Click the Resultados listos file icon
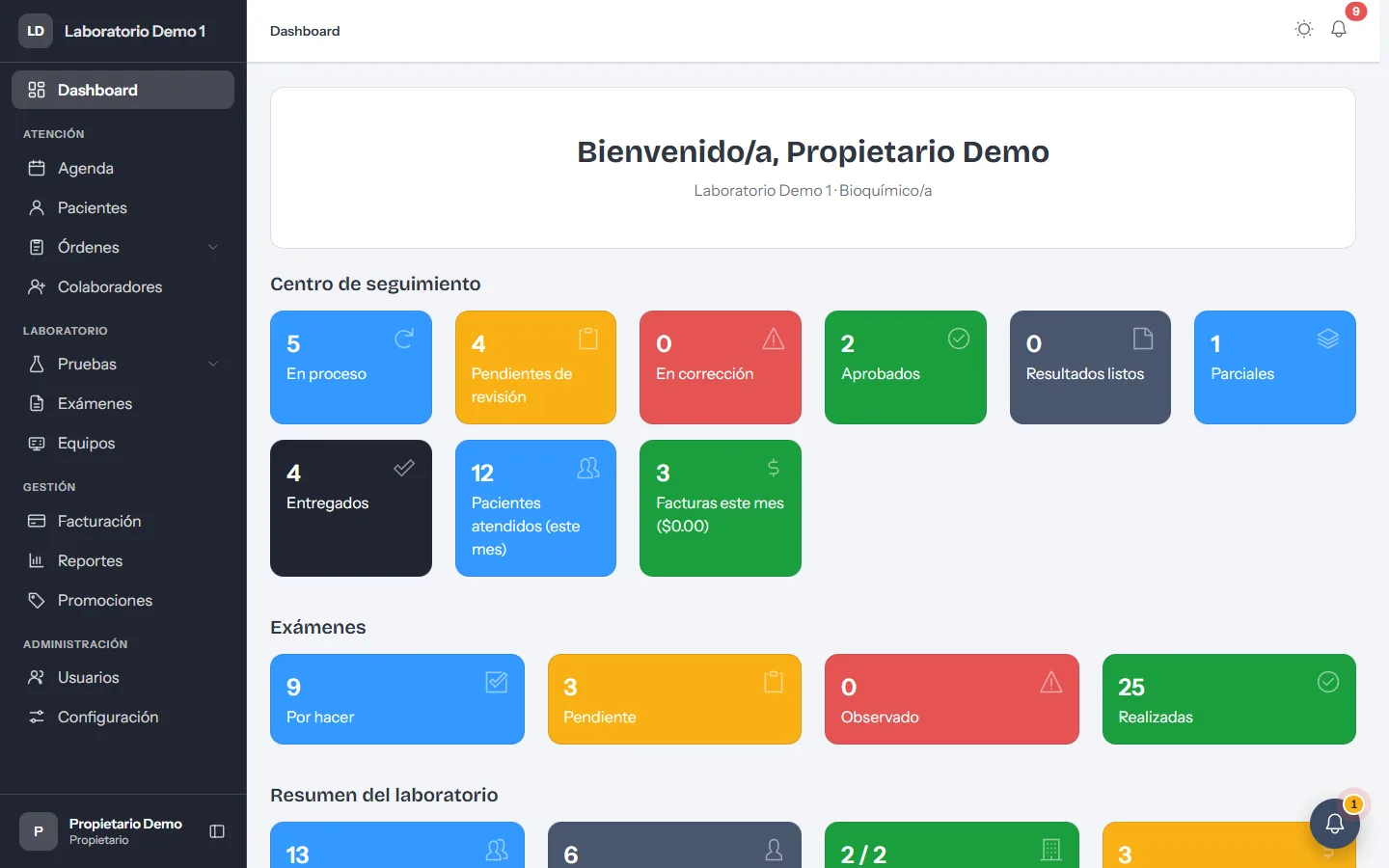The image size is (1389, 868). click(x=1143, y=339)
